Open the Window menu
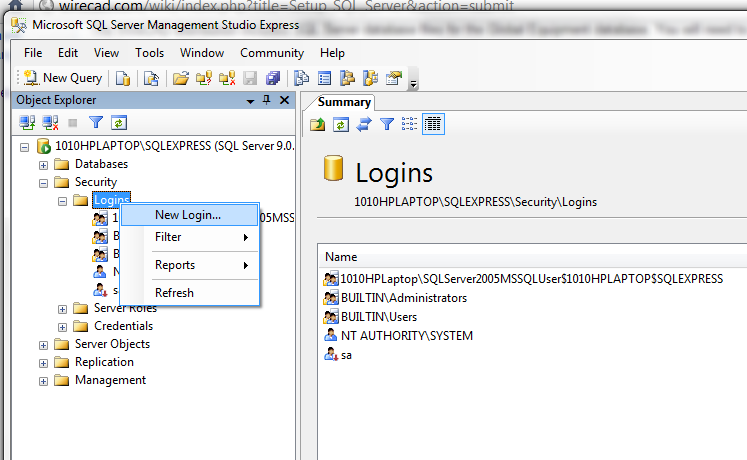 pyautogui.click(x=202, y=53)
